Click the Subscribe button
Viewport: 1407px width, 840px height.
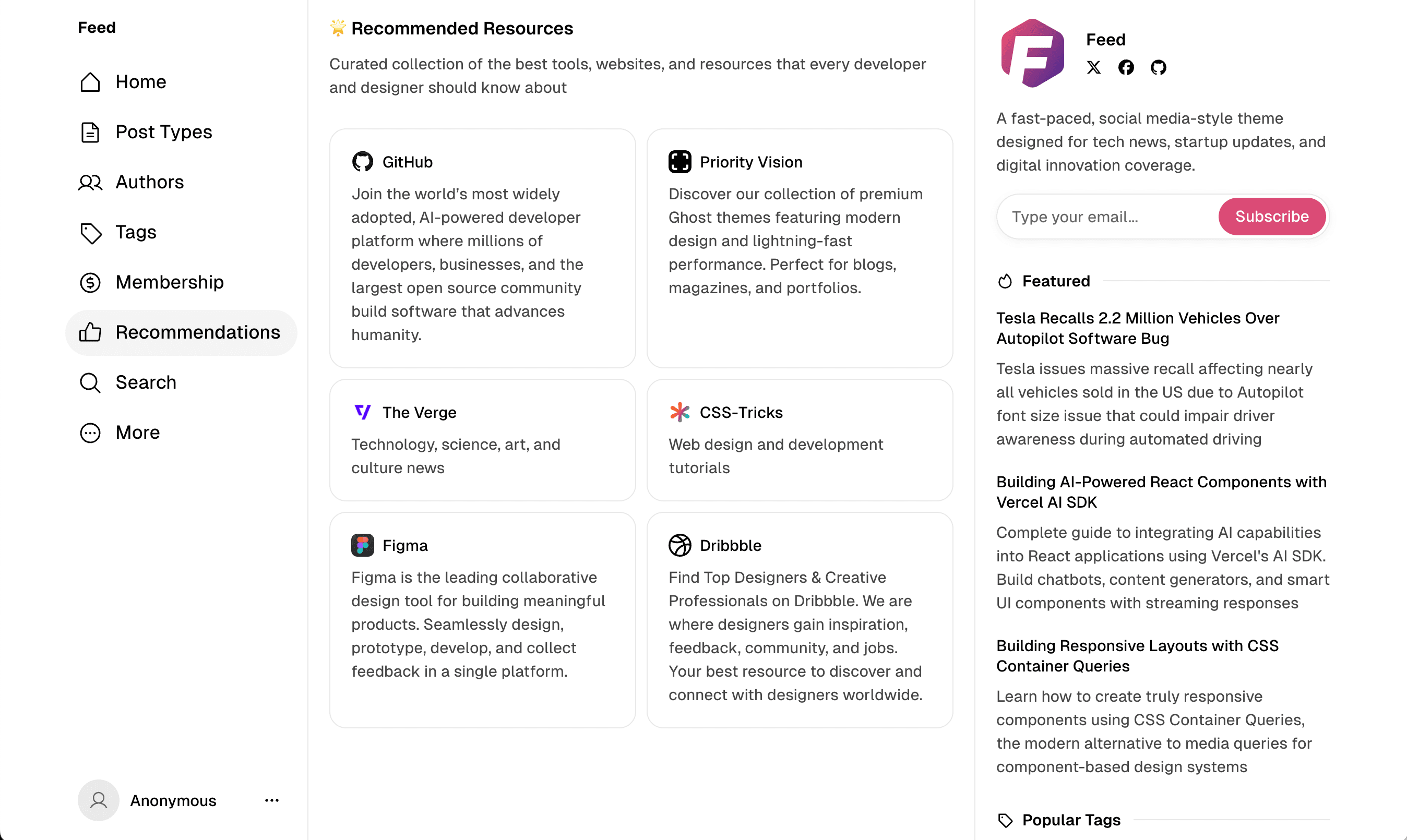coord(1272,216)
